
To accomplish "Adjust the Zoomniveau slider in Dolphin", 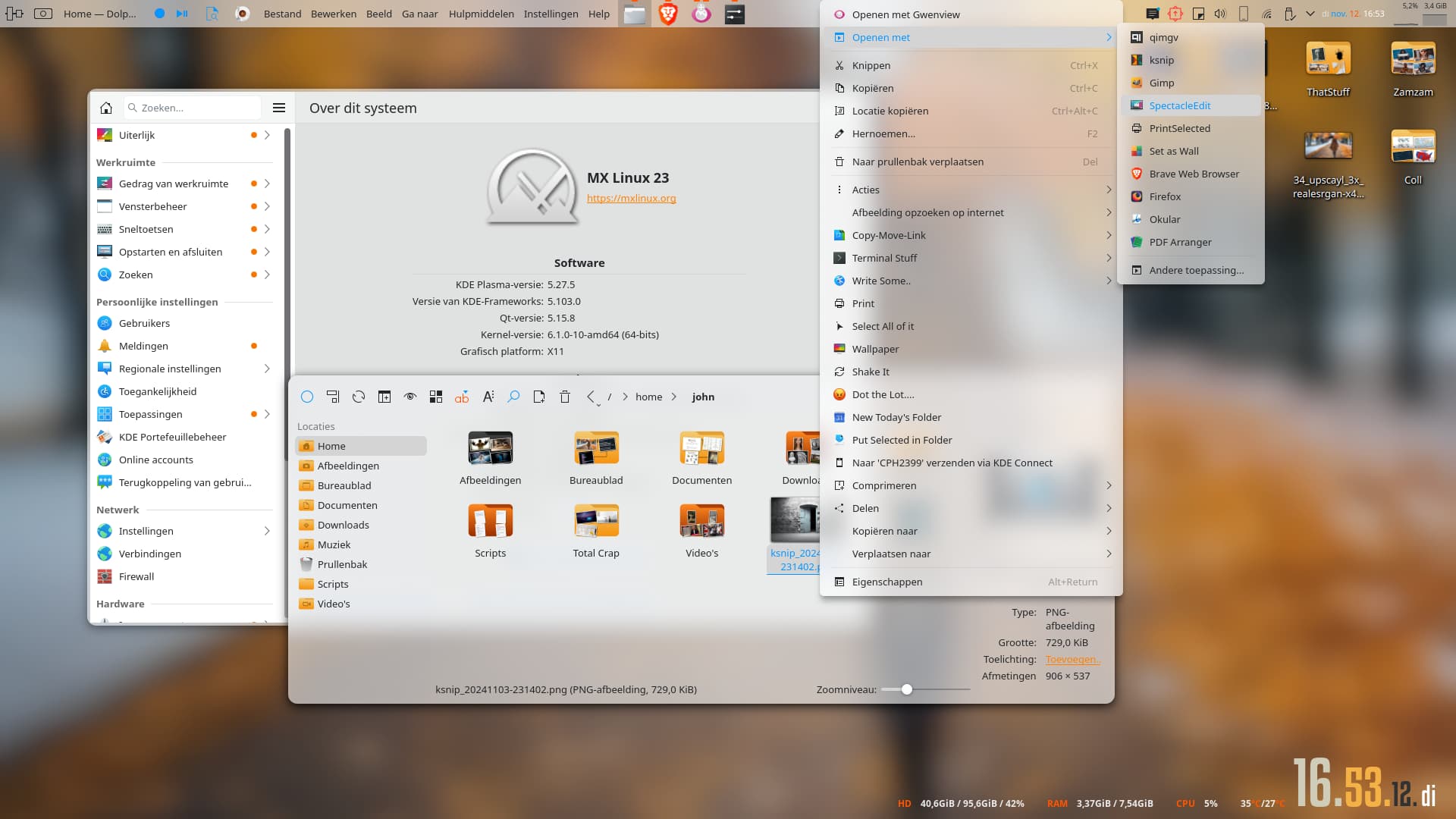I will point(907,689).
